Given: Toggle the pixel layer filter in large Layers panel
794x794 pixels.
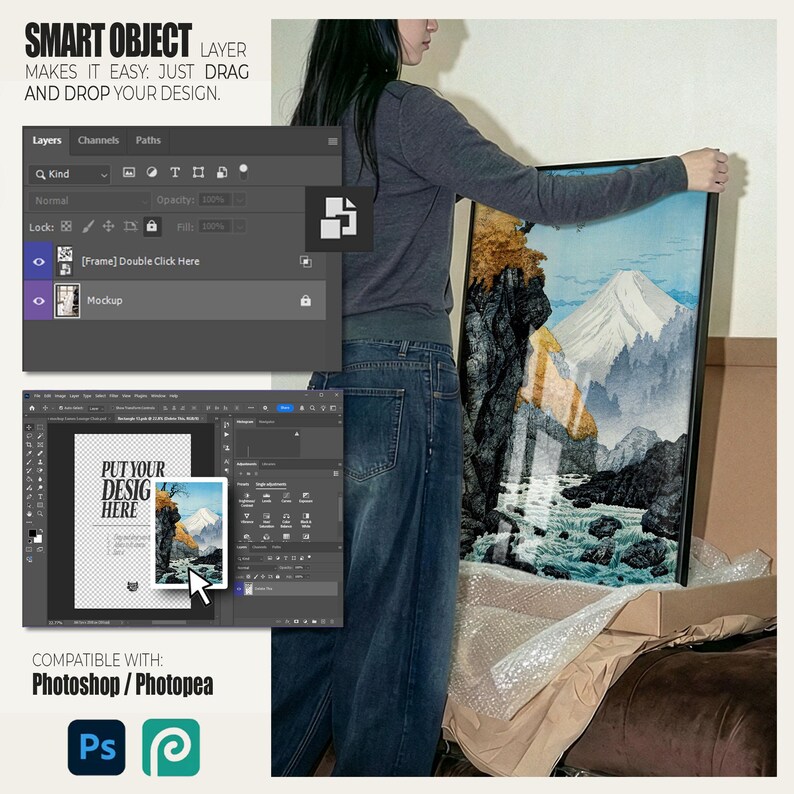Looking at the screenshot, I should (x=129, y=173).
